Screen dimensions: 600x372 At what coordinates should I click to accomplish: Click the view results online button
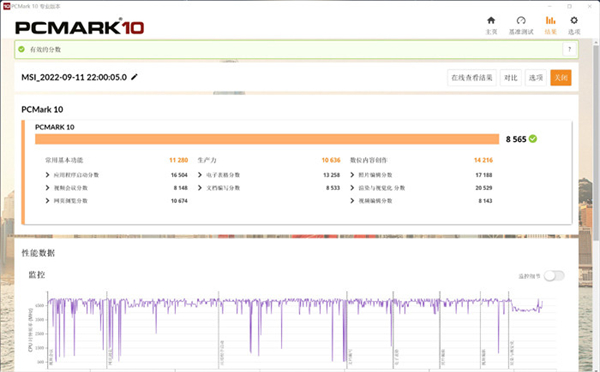pos(472,78)
